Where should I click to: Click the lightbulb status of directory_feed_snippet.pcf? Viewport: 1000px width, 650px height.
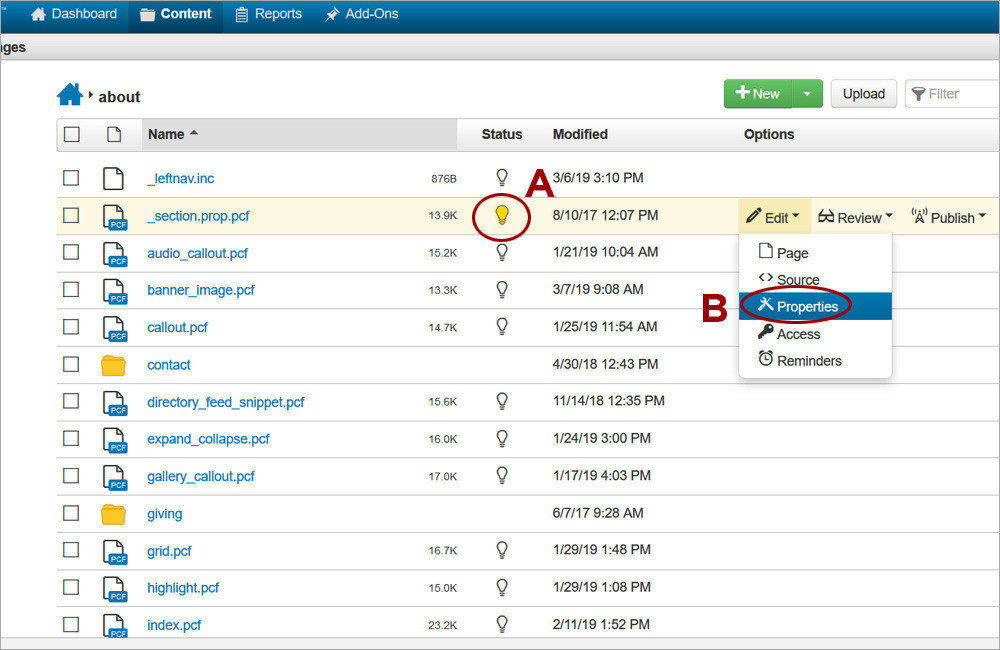[502, 401]
